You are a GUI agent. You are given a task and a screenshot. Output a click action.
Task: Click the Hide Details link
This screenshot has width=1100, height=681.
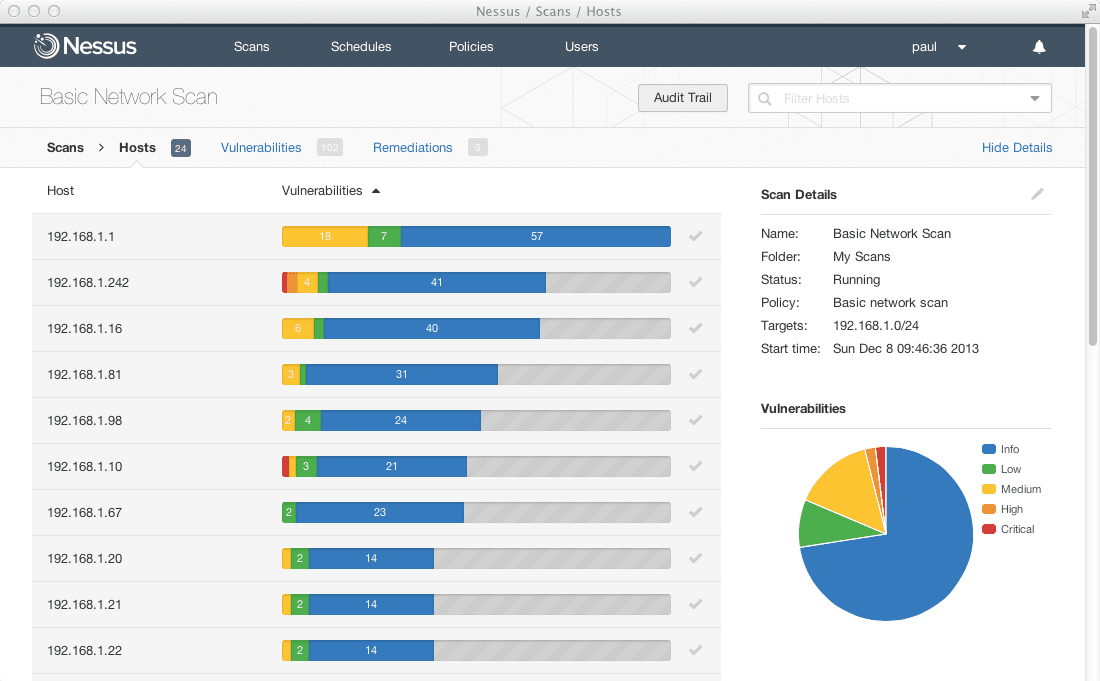point(1017,147)
